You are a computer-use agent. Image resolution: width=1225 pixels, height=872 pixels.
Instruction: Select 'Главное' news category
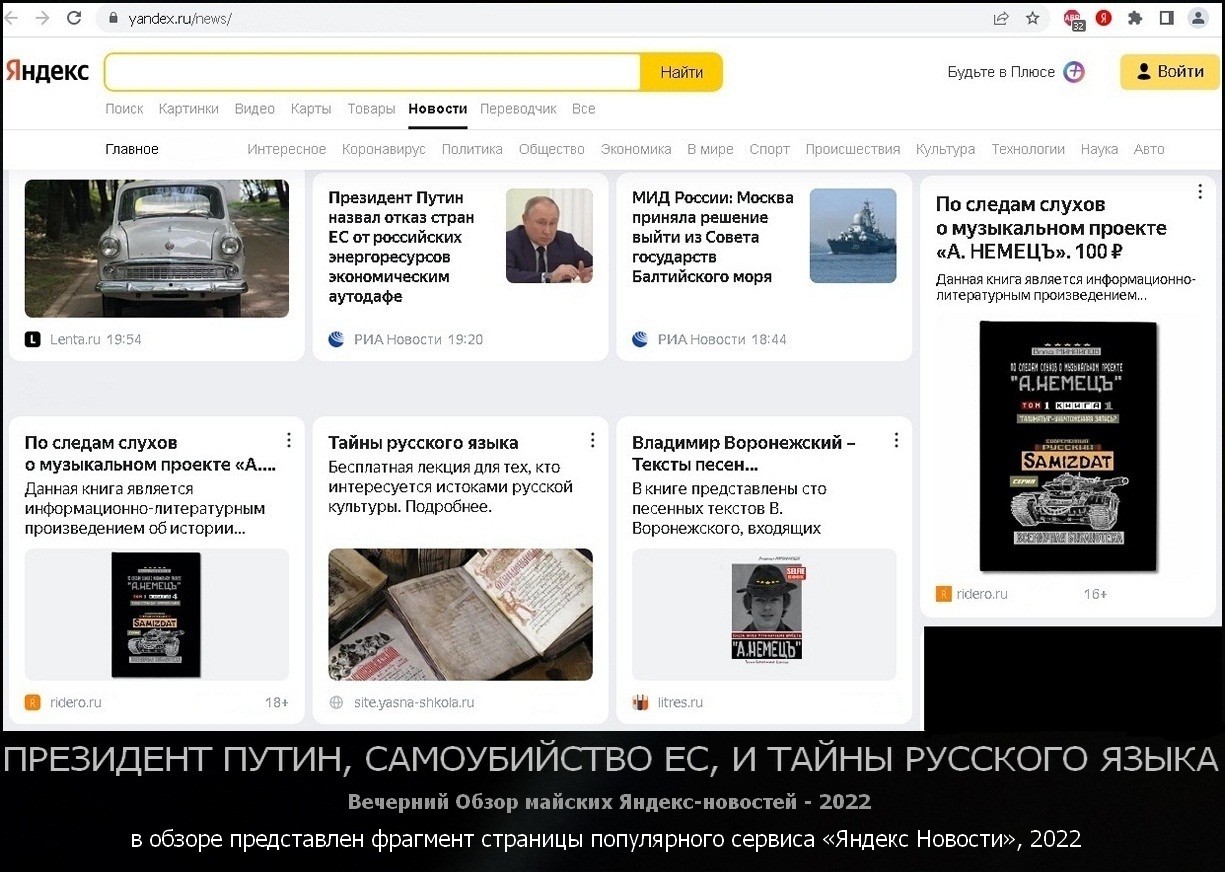point(132,149)
